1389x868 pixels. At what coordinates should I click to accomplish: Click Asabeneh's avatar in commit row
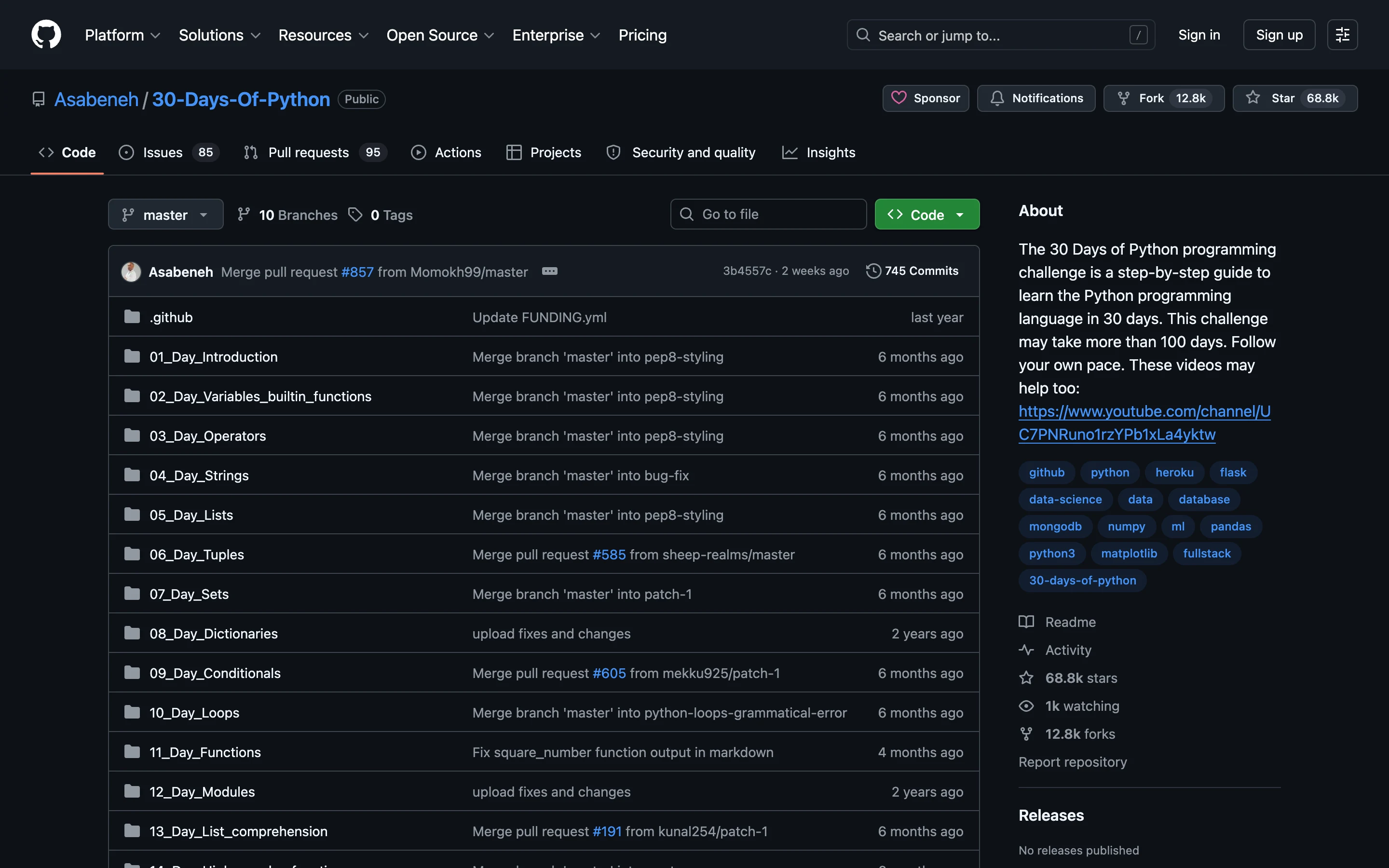pos(131,271)
